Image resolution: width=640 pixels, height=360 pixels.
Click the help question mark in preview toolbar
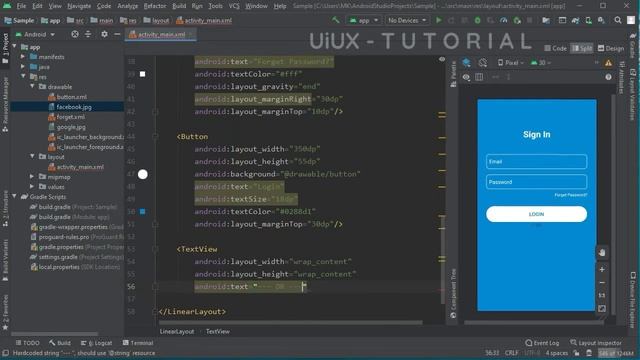[609, 77]
